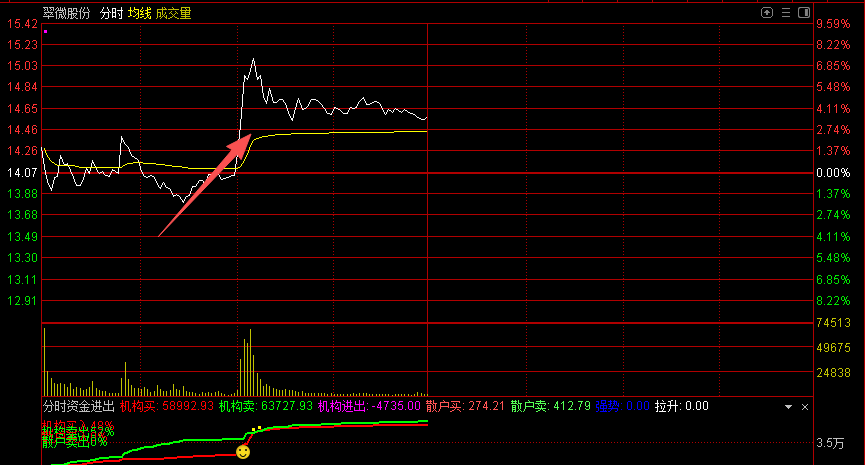Close the 分时资金进出 indicator panel

[803, 407]
